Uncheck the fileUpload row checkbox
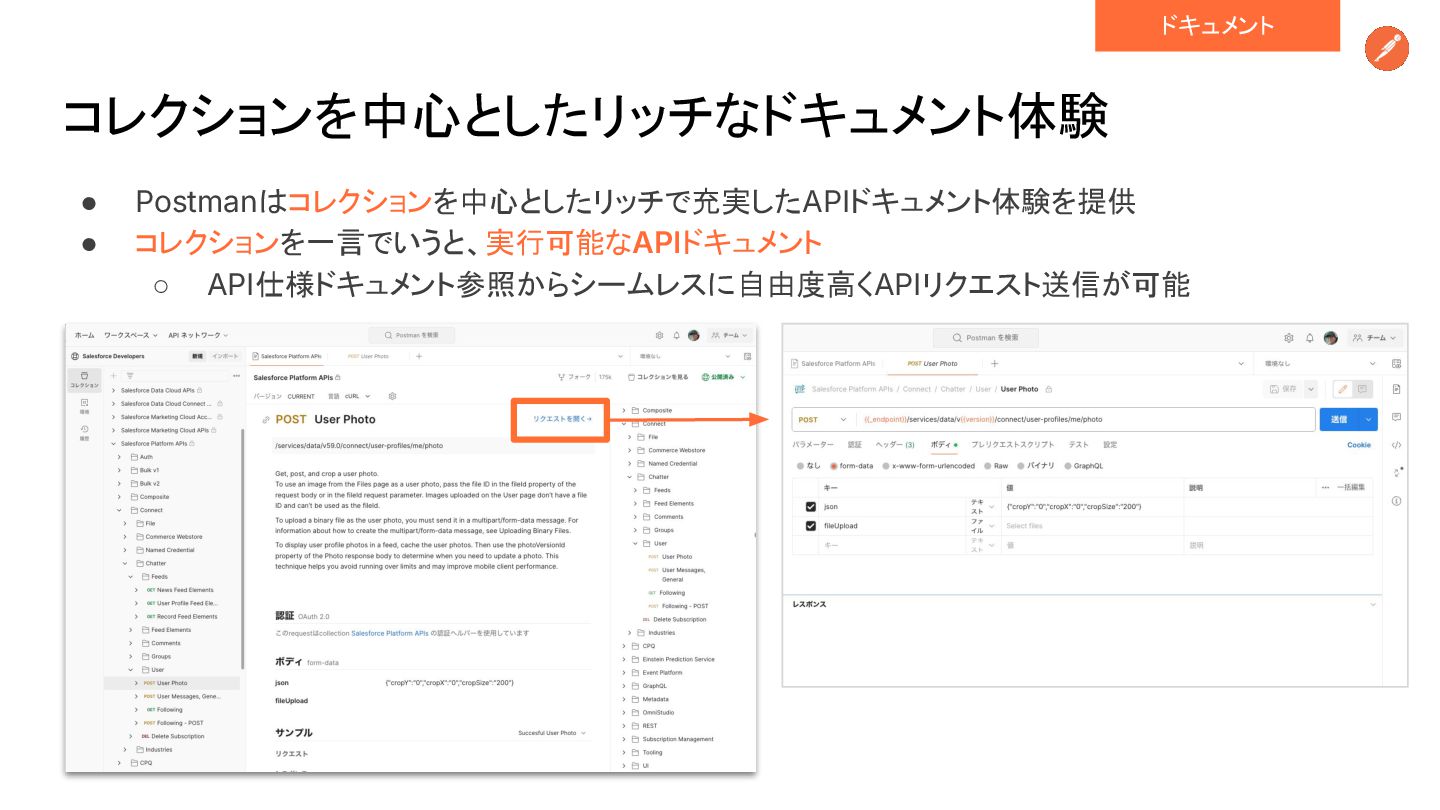 (811, 526)
